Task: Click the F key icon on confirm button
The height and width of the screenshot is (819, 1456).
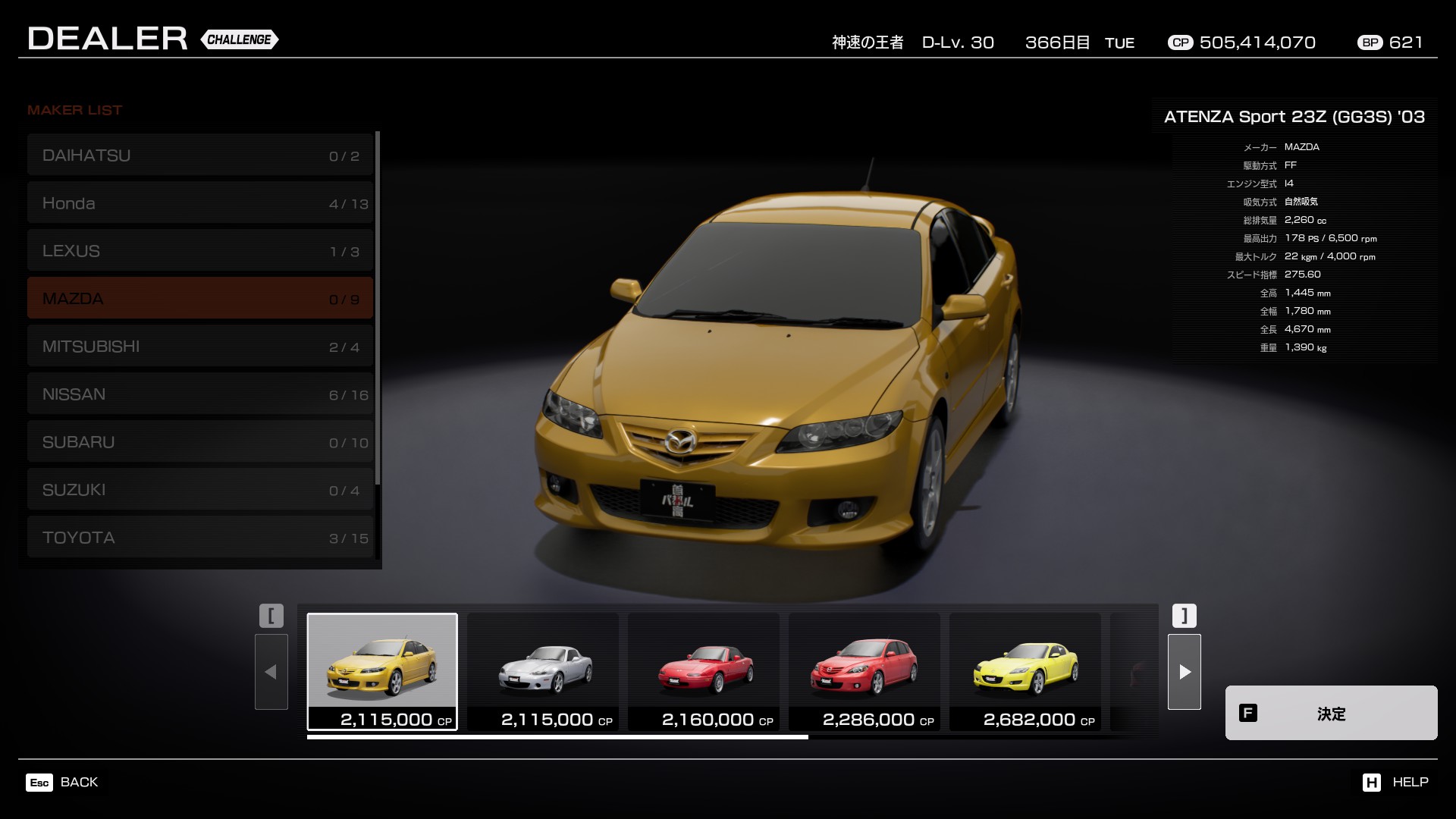Action: click(x=1247, y=713)
